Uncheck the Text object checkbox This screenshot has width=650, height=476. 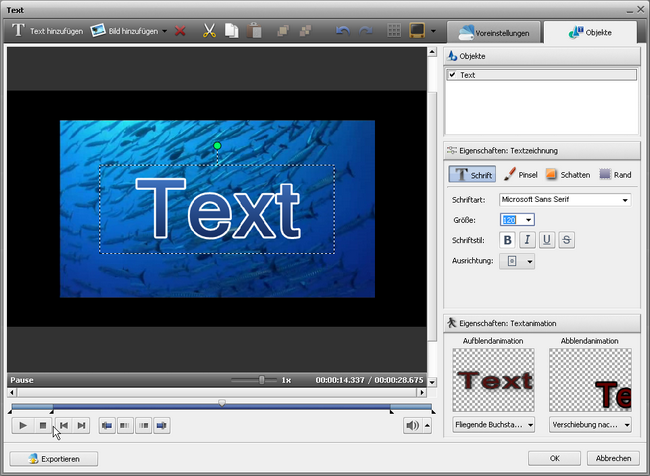tap(452, 75)
